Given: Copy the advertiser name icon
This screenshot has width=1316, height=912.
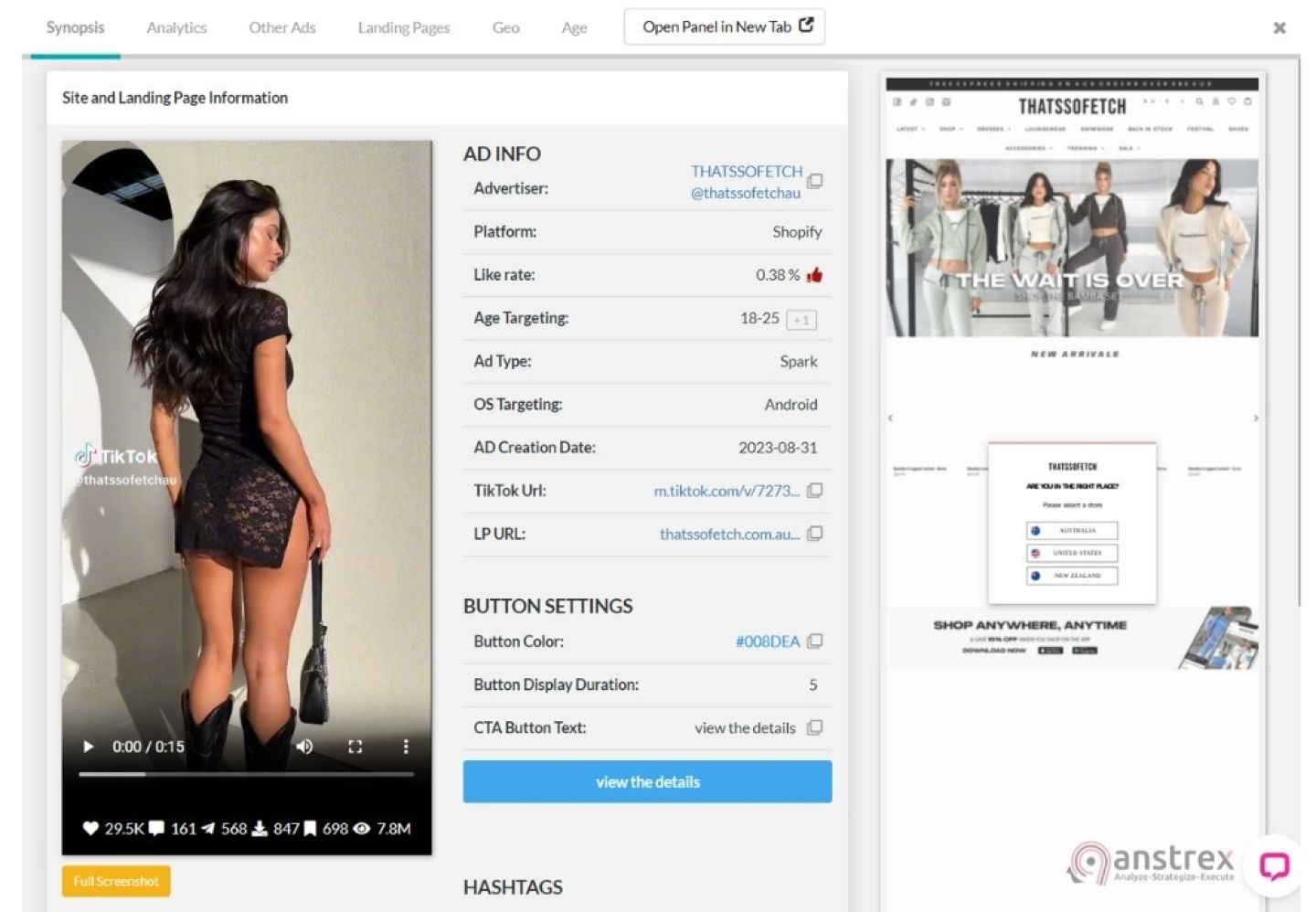Looking at the screenshot, I should [x=815, y=181].
